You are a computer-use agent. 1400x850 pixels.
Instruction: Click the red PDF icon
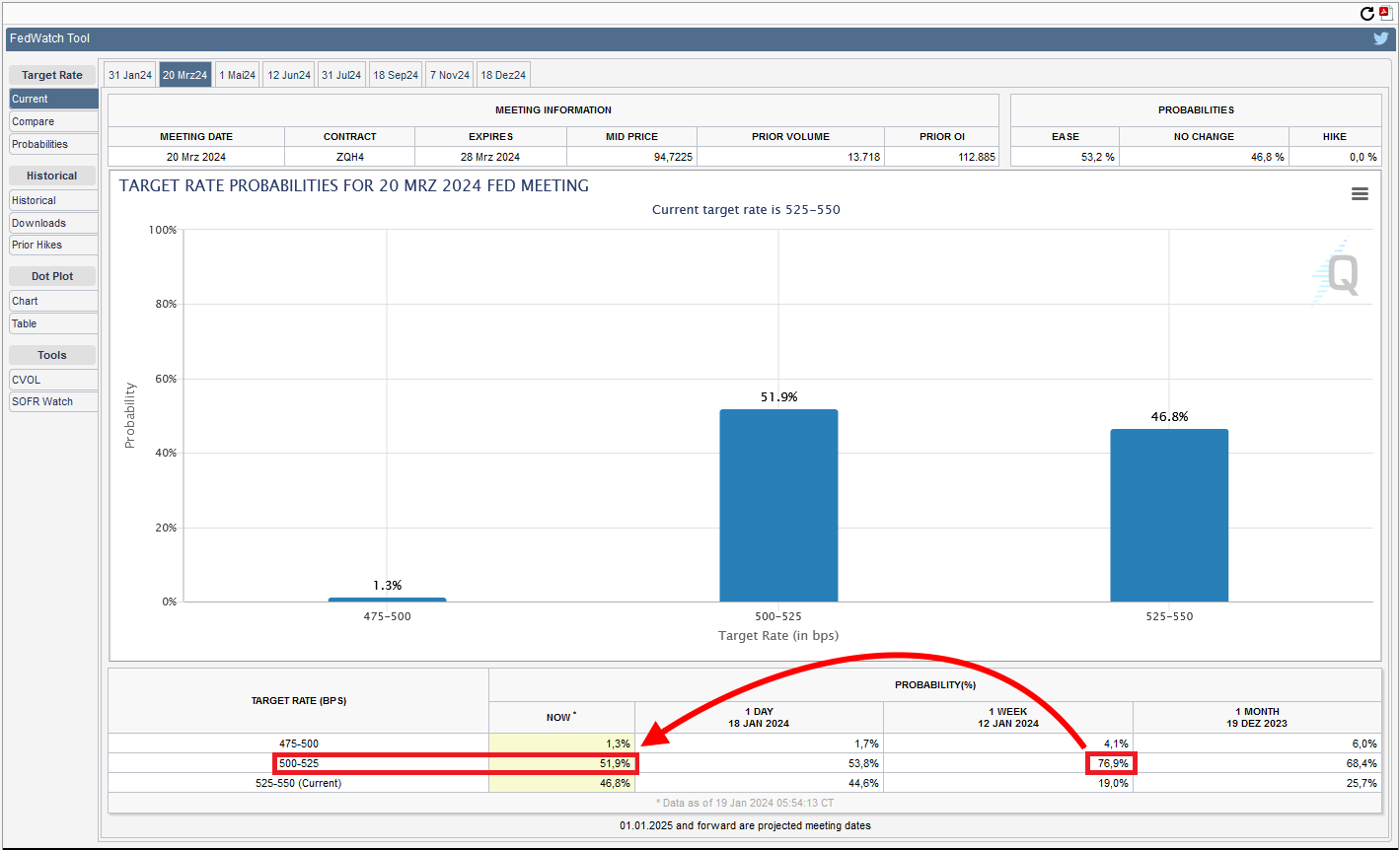point(1384,13)
